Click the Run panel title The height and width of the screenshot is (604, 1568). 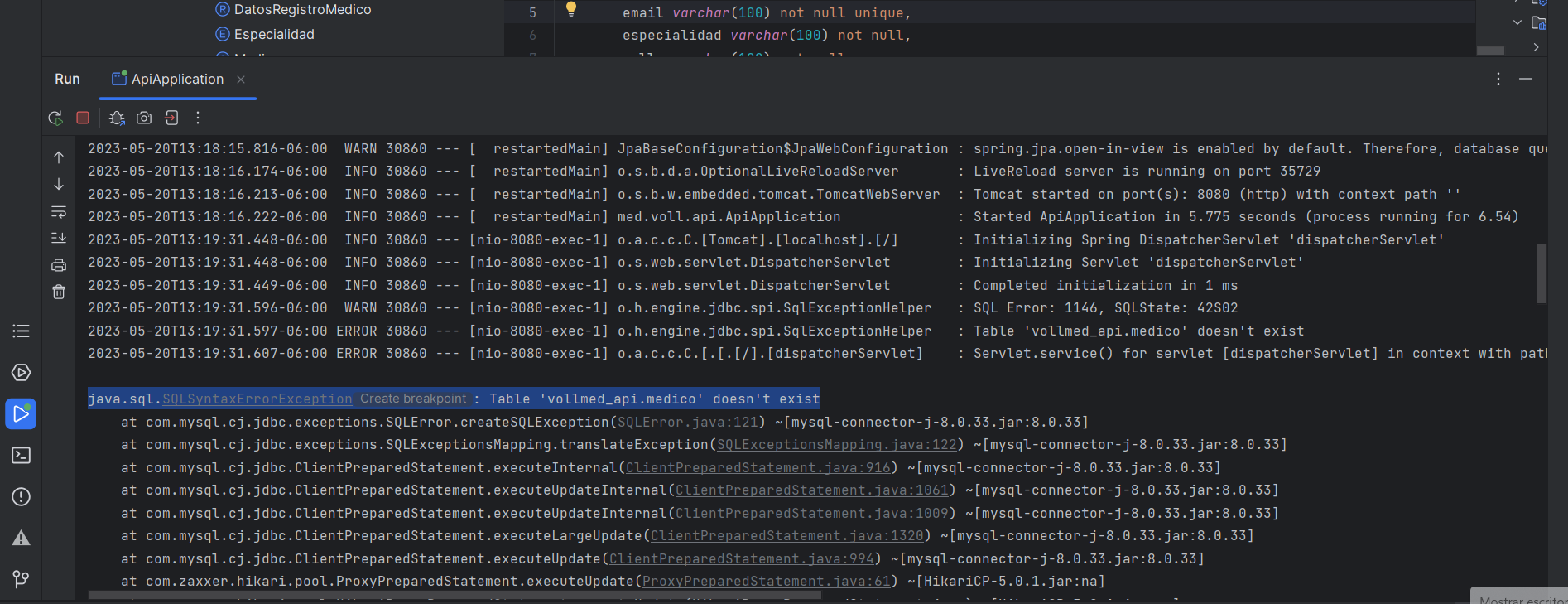click(x=67, y=79)
